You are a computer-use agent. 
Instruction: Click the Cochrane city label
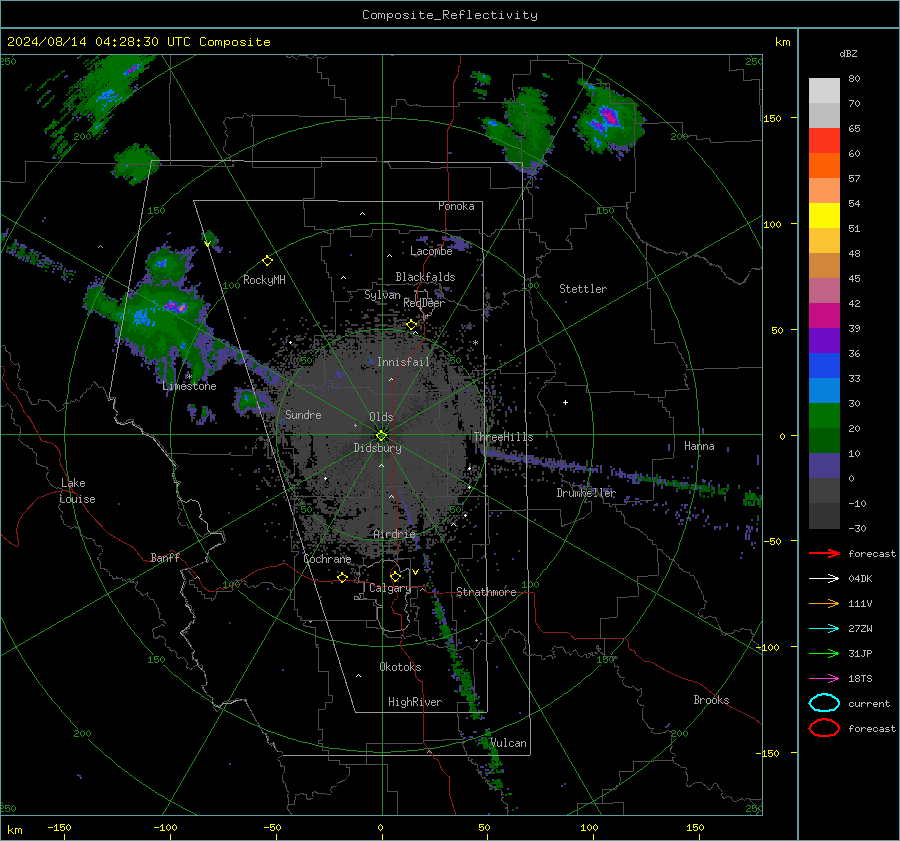[x=327, y=559]
